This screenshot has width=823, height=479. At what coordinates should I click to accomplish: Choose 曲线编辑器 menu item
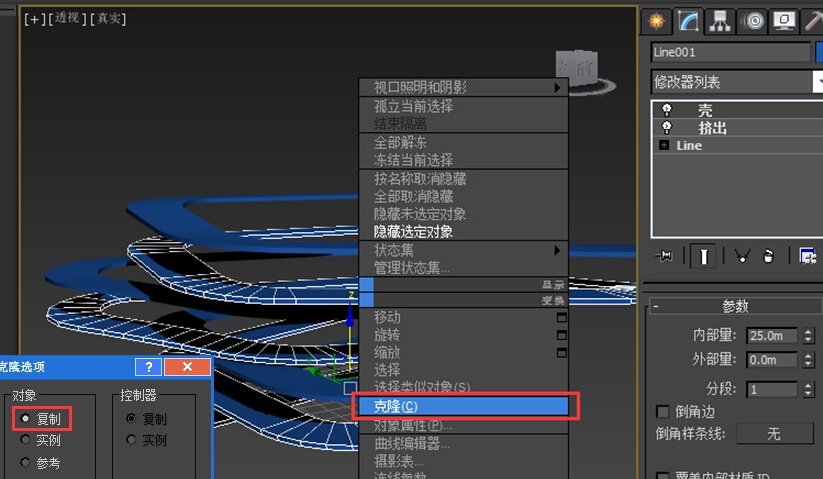pyautogui.click(x=463, y=443)
